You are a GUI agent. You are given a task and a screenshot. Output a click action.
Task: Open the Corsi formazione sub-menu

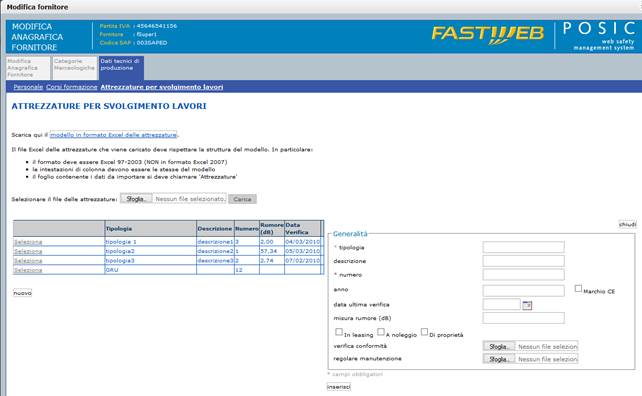click(x=72, y=87)
